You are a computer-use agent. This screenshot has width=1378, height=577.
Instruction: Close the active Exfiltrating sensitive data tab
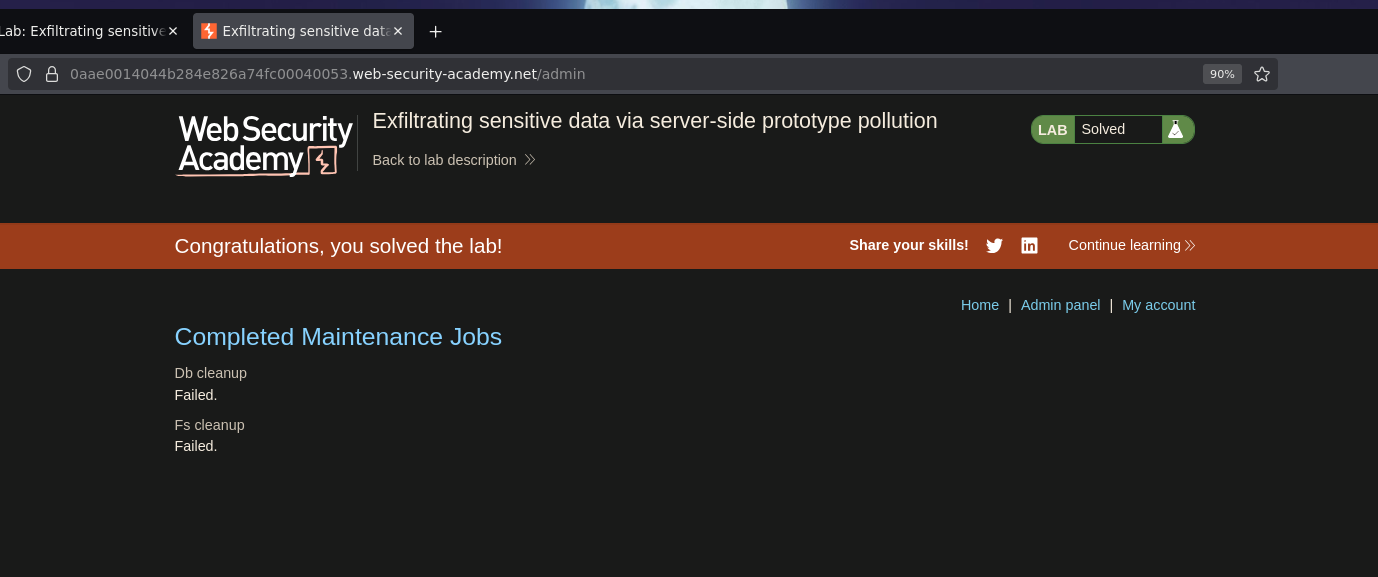click(x=398, y=31)
